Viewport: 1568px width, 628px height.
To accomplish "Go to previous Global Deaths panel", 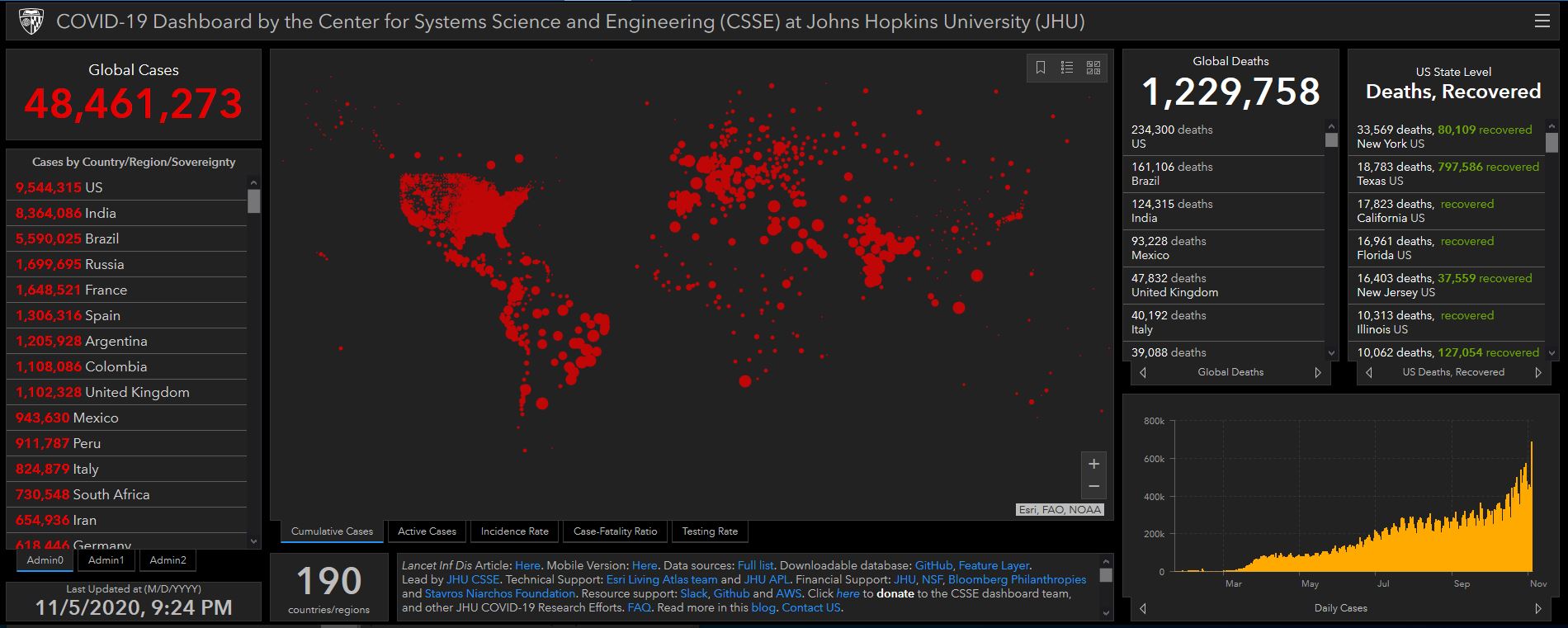I will coord(1143,372).
